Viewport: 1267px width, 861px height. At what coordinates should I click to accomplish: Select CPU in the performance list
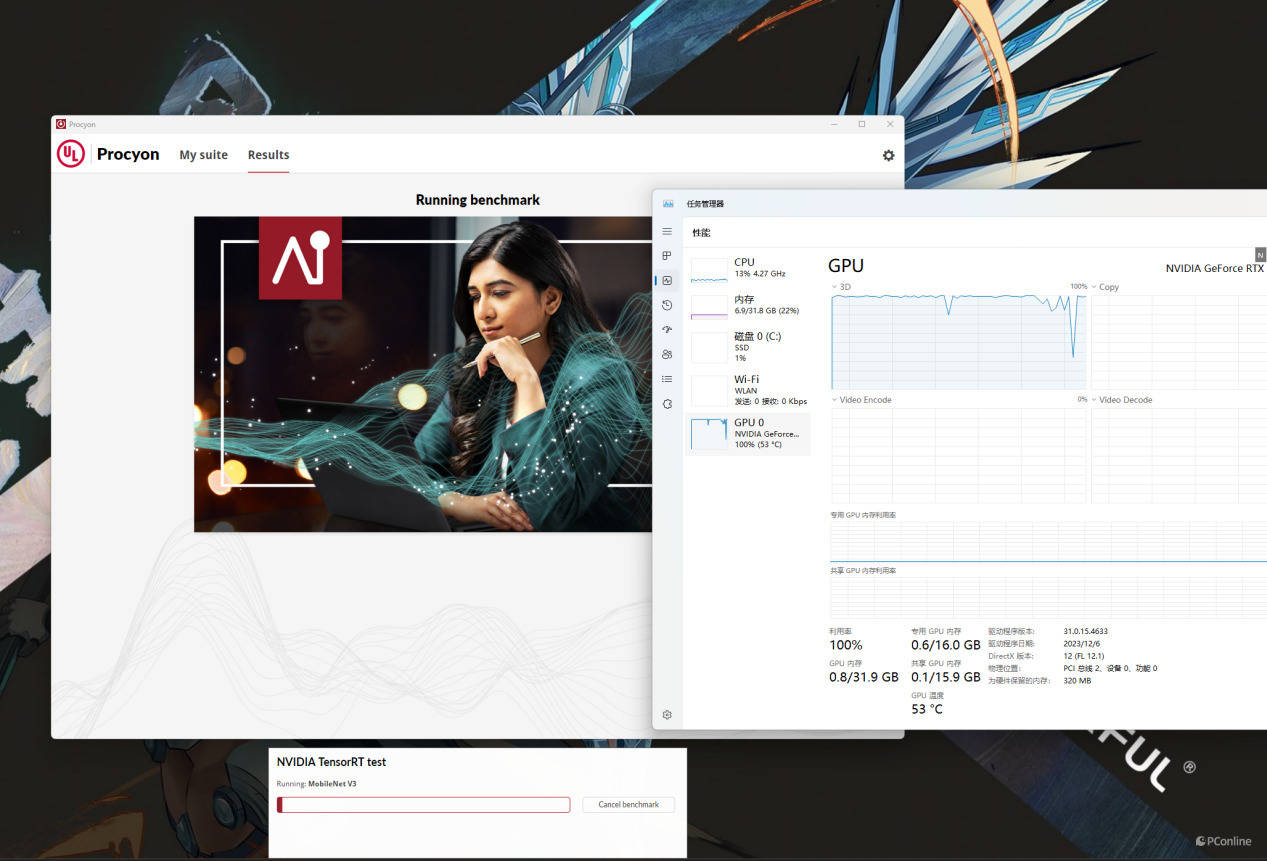click(x=747, y=268)
